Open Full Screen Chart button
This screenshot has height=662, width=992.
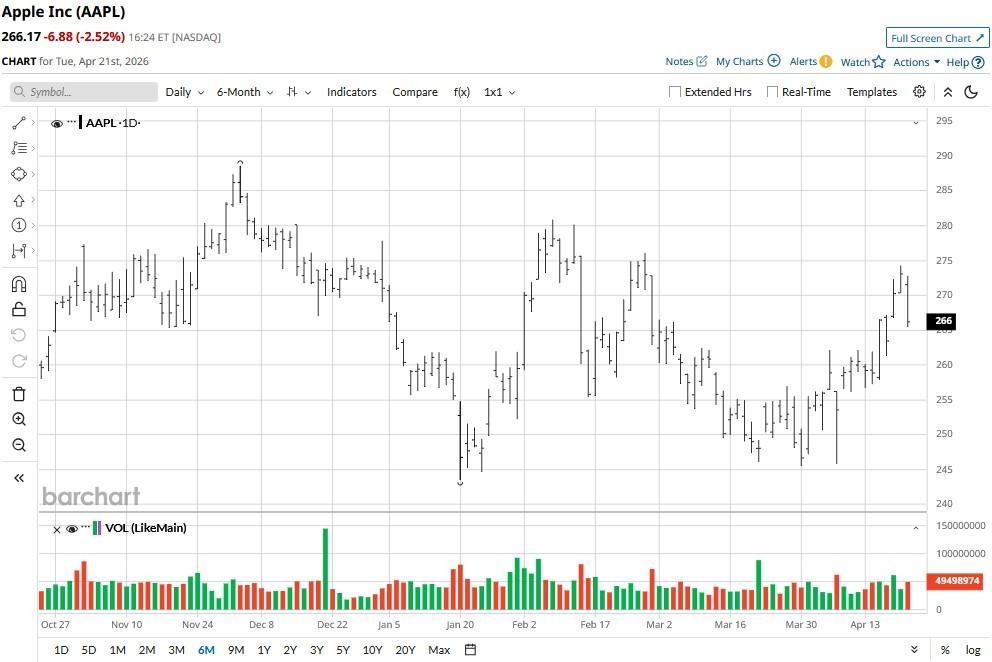point(937,38)
